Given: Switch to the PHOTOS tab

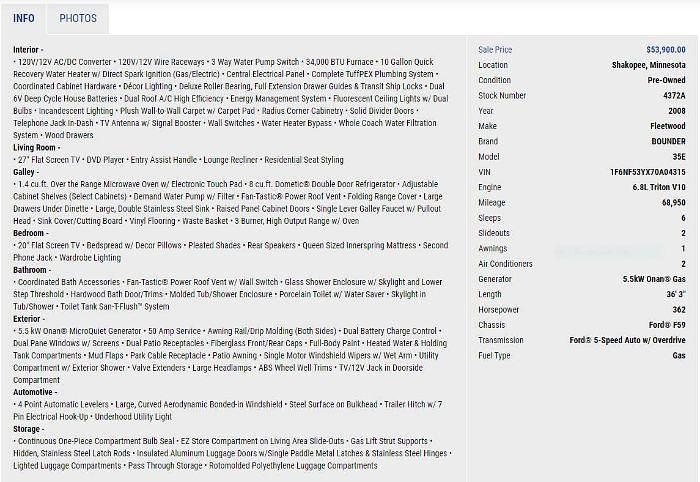Looking at the screenshot, I should tap(78, 18).
